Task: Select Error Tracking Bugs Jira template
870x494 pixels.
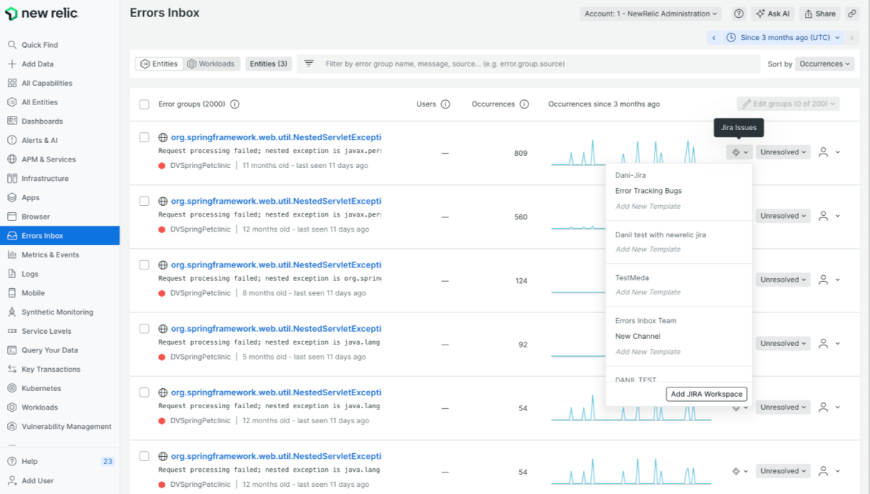Action: pyautogui.click(x=648, y=190)
